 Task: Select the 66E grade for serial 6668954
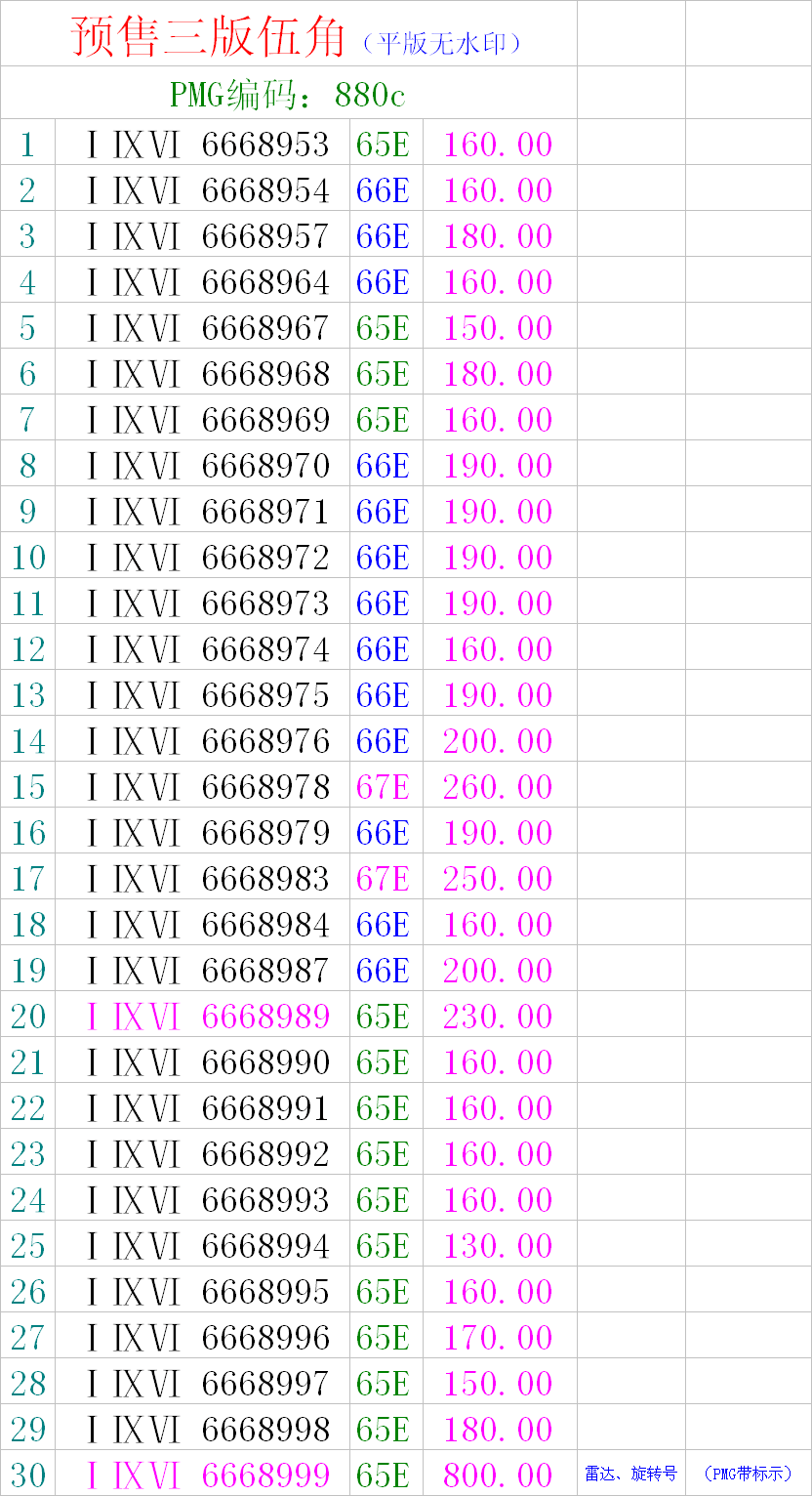pyautogui.click(x=383, y=190)
